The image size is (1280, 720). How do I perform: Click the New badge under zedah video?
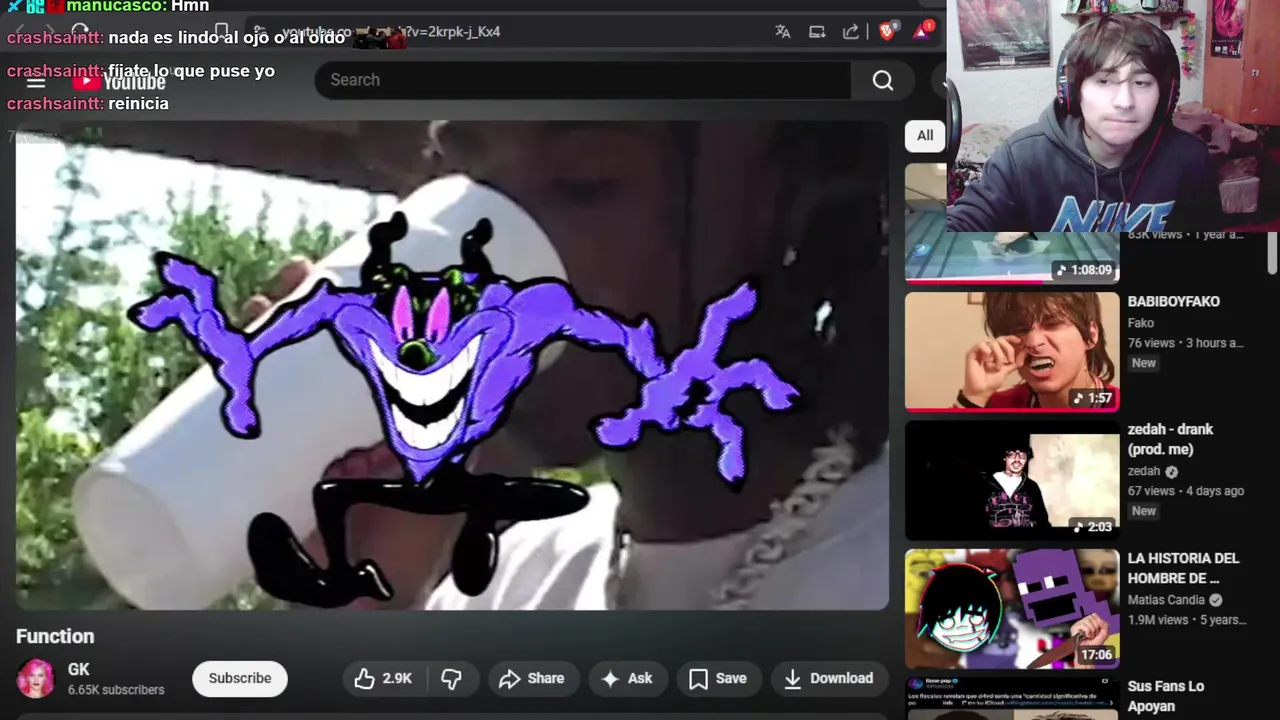point(1144,511)
